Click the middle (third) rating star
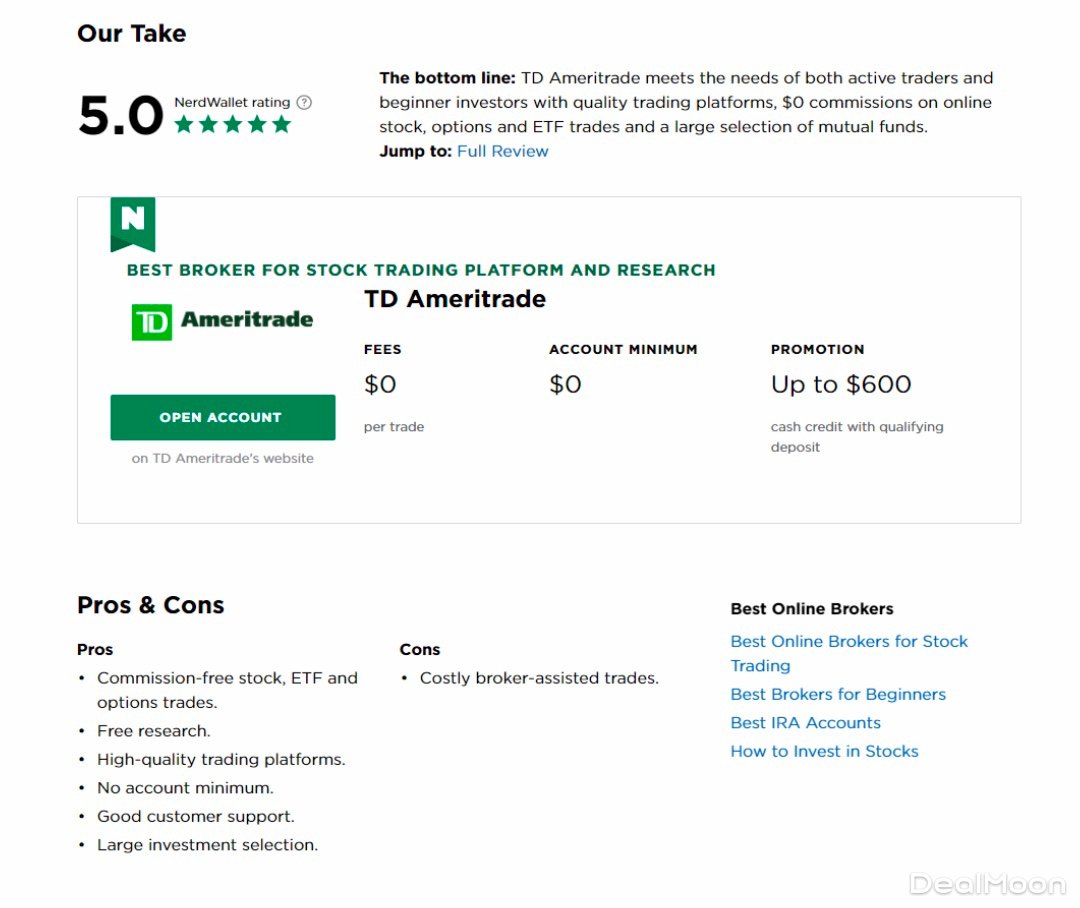Image resolution: width=1080 pixels, height=908 pixels. click(x=233, y=124)
